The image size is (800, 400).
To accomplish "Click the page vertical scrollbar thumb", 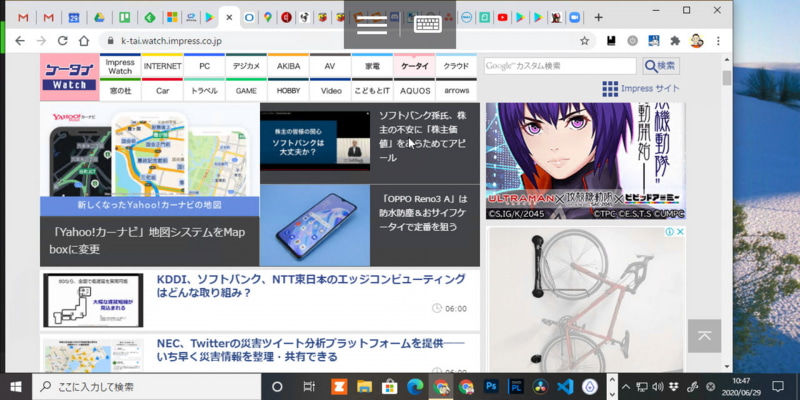I will 727,78.
